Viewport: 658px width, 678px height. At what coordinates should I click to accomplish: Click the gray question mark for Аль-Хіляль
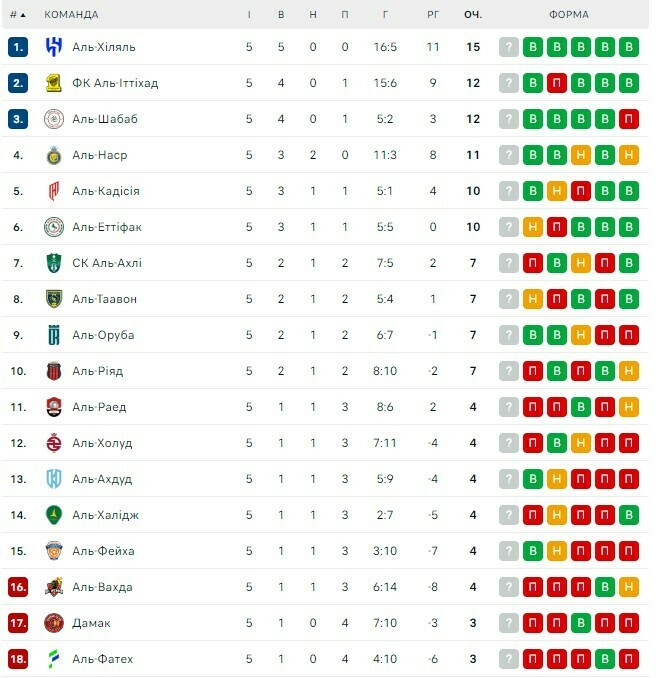(x=509, y=47)
